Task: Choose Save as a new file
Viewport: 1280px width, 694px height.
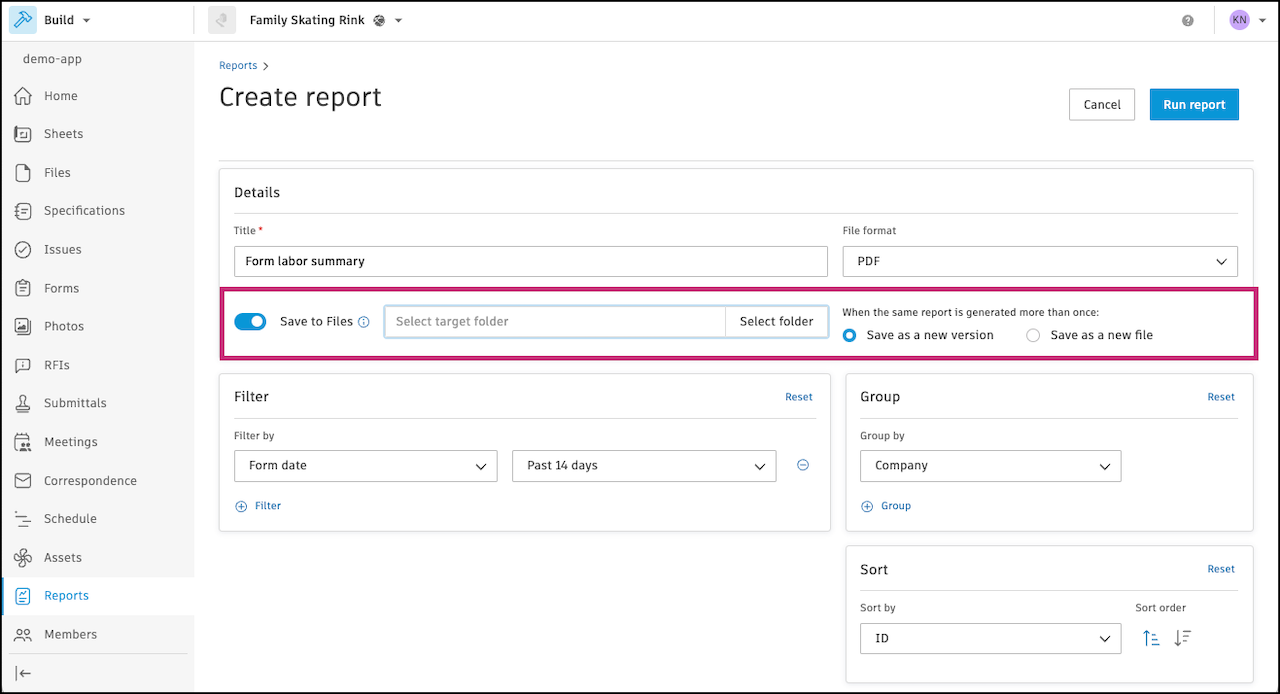Action: (1033, 336)
